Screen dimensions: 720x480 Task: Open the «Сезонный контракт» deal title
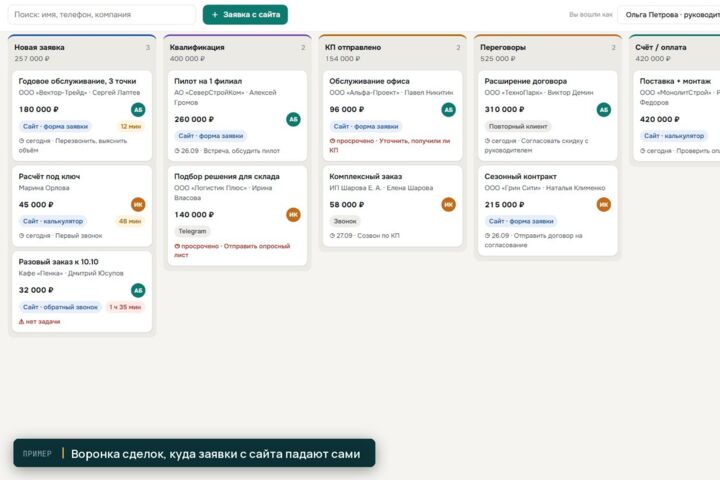tap(520, 176)
